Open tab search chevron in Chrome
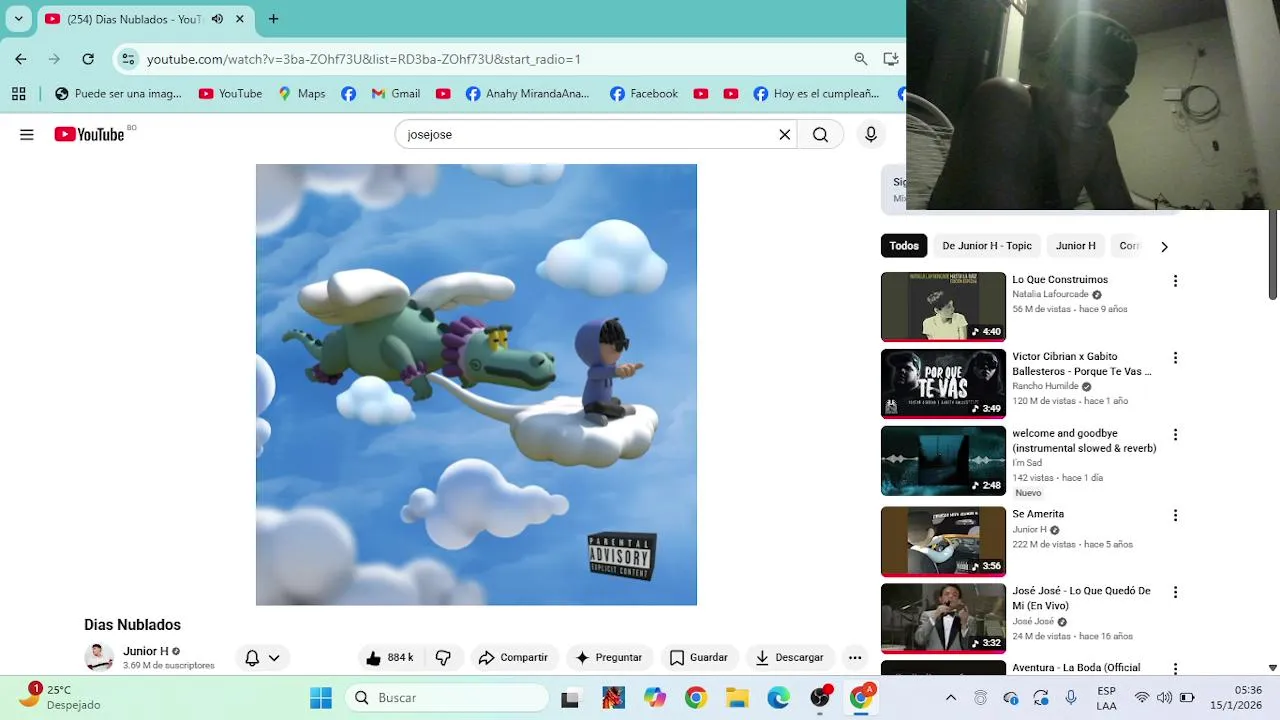The height and width of the screenshot is (720, 1280). coord(18,19)
